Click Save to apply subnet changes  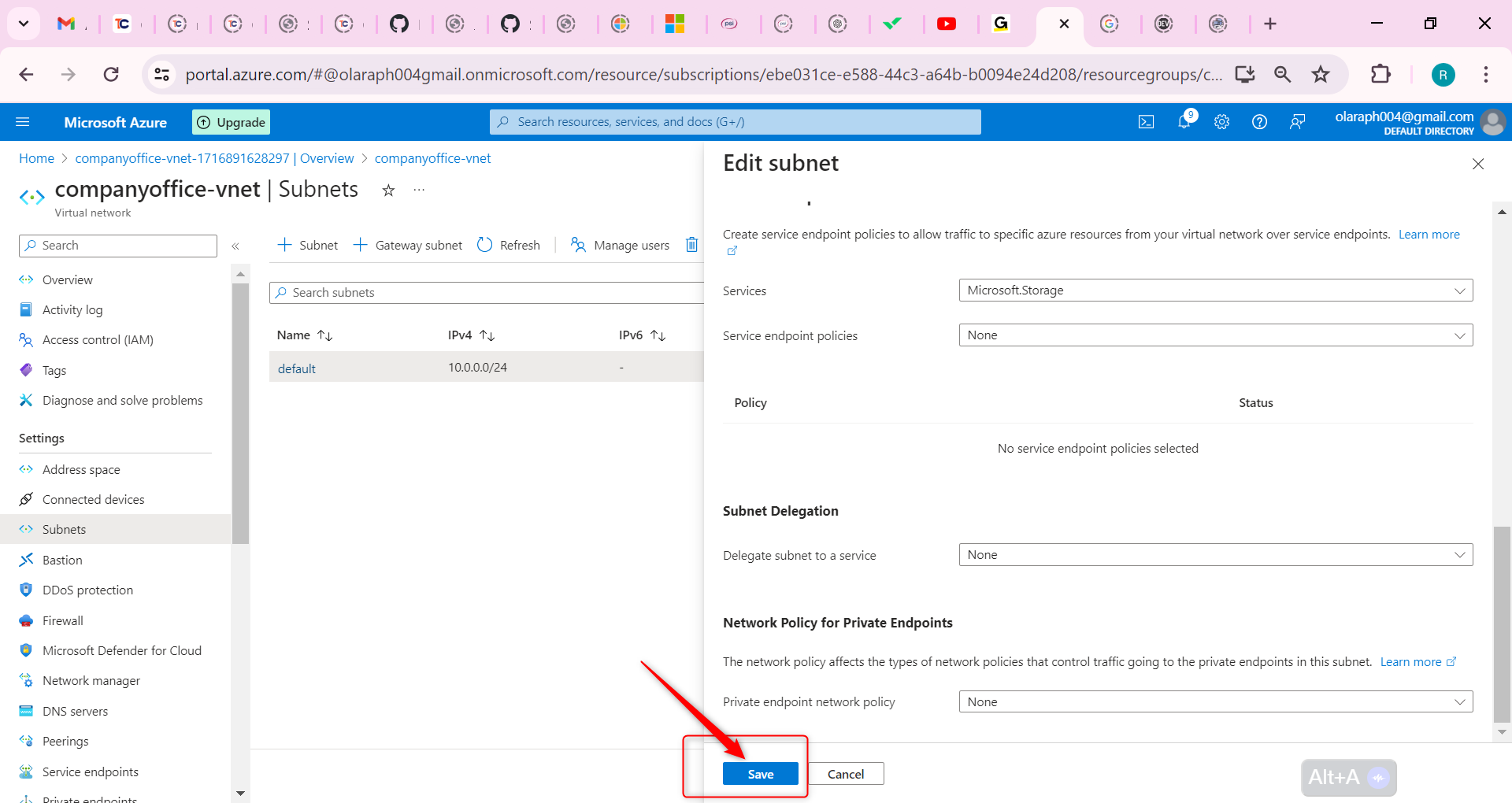tap(760, 774)
